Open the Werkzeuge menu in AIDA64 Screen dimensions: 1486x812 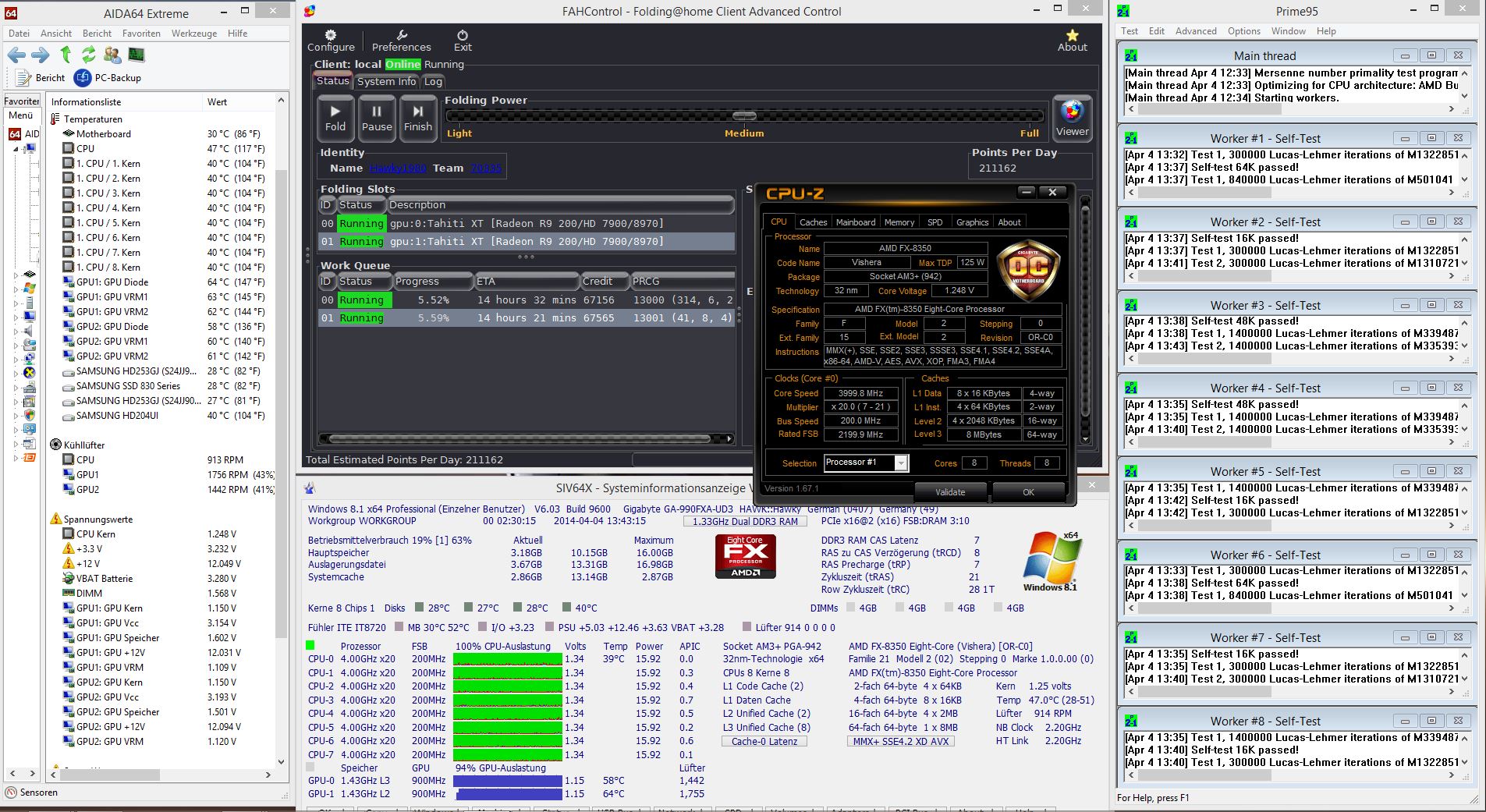pyautogui.click(x=194, y=34)
